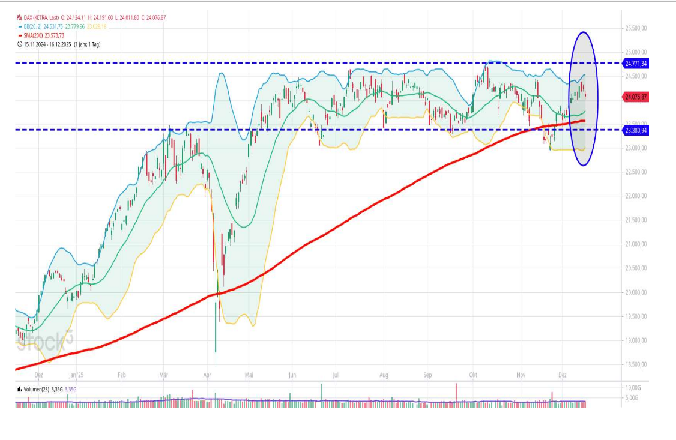Viewport: 676px width, 440px height.
Task: Click the Apr label on time axis
Action: coord(207,375)
